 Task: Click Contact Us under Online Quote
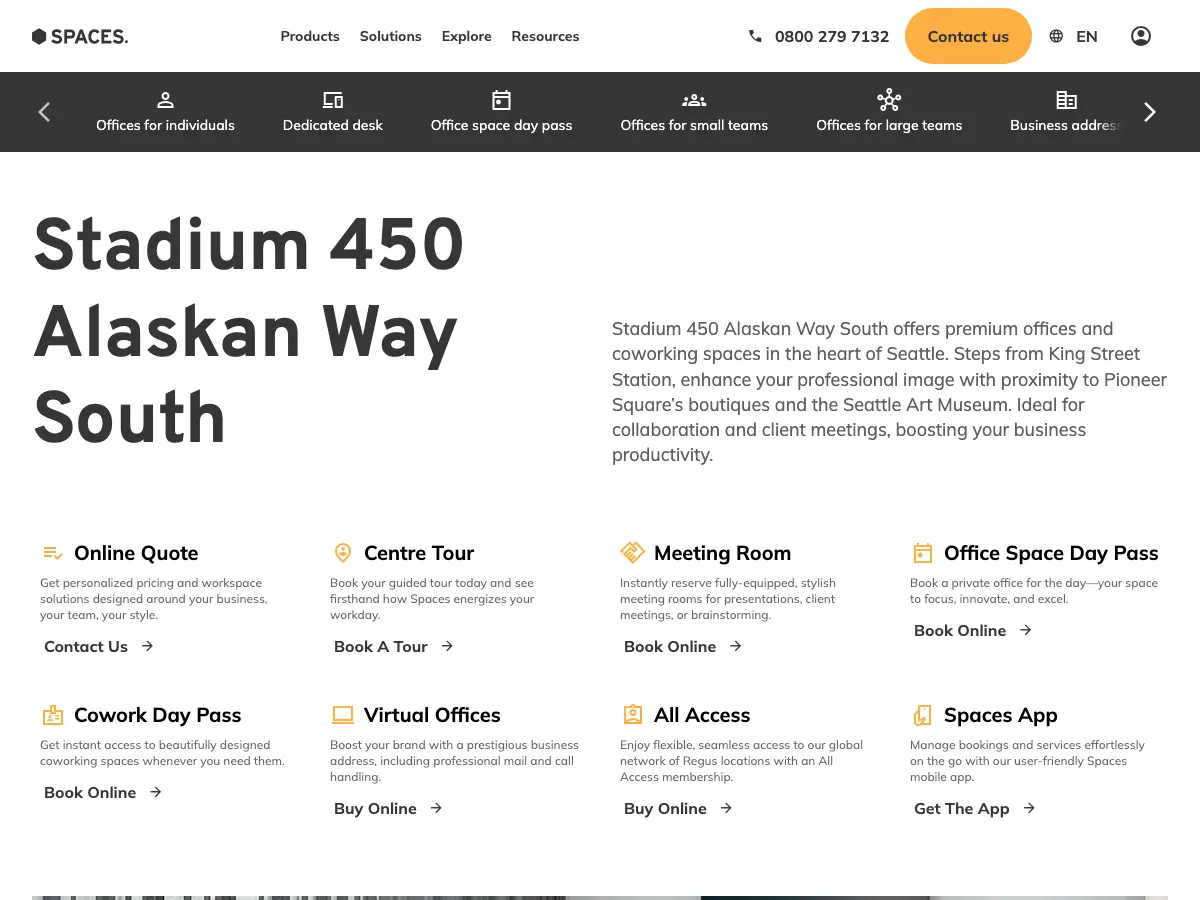tap(99, 646)
